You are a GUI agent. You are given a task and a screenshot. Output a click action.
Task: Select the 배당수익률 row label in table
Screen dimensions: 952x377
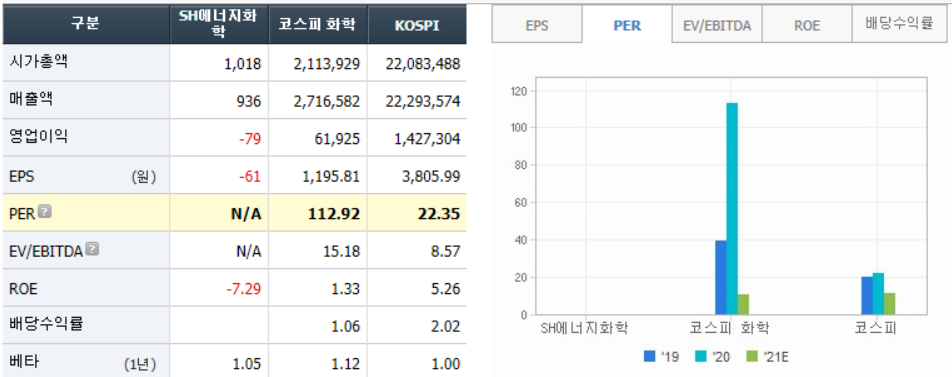(46, 325)
